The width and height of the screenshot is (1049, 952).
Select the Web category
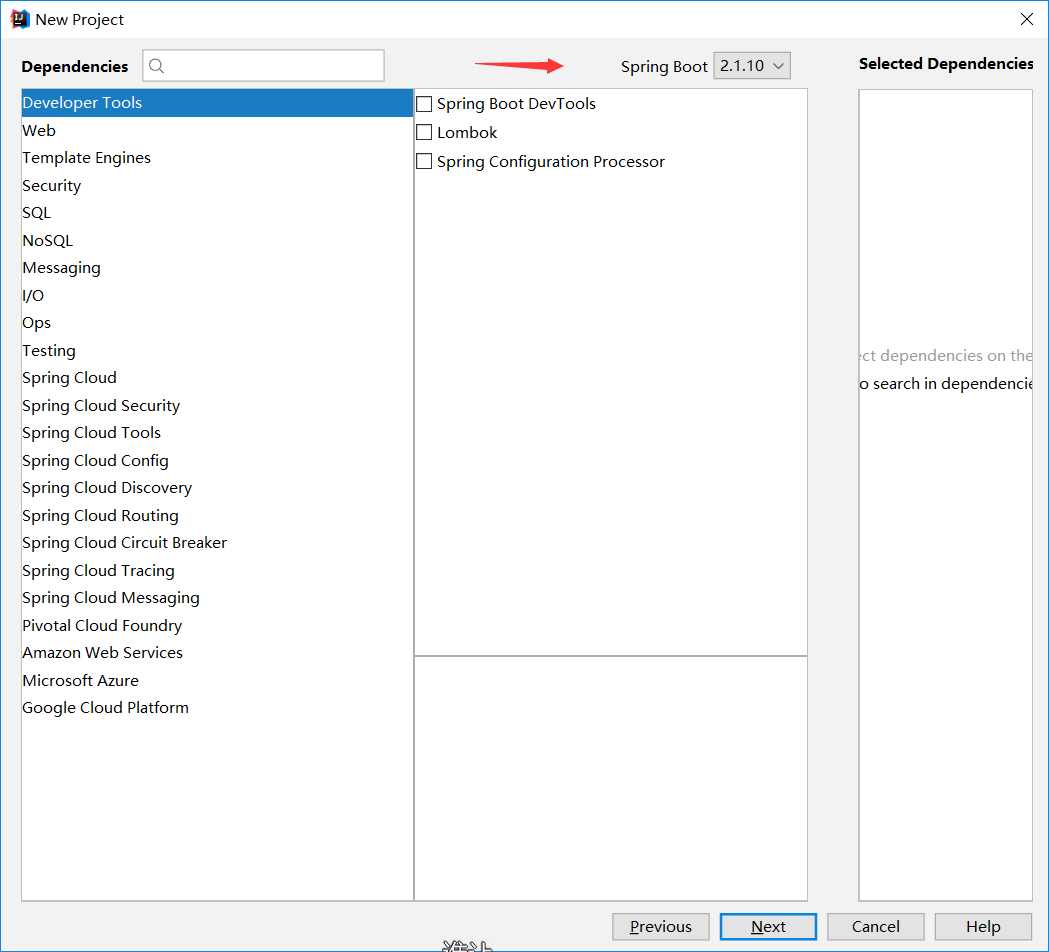pos(217,130)
